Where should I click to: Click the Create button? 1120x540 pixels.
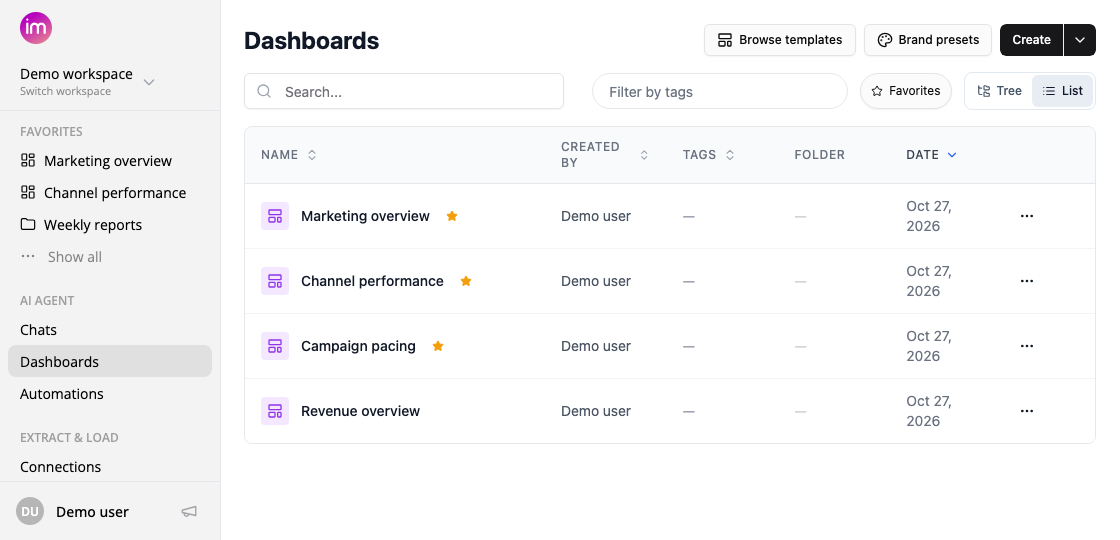(x=1031, y=40)
